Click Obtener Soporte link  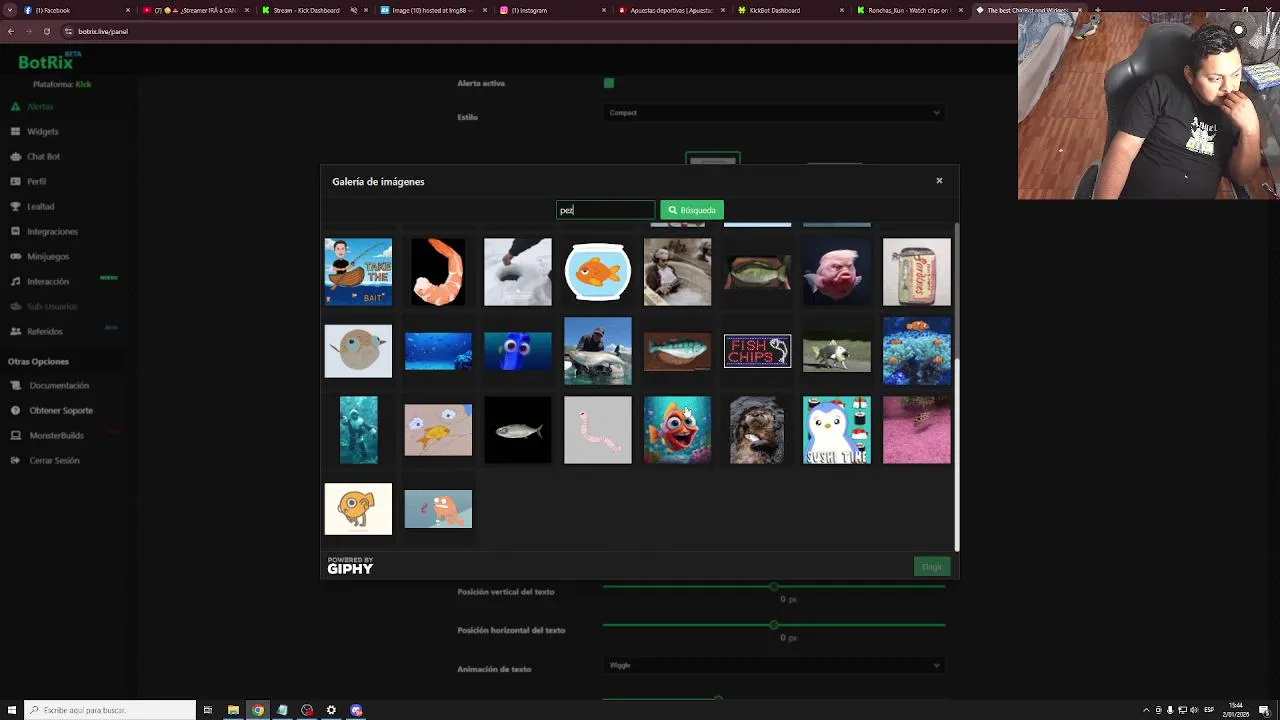point(61,410)
